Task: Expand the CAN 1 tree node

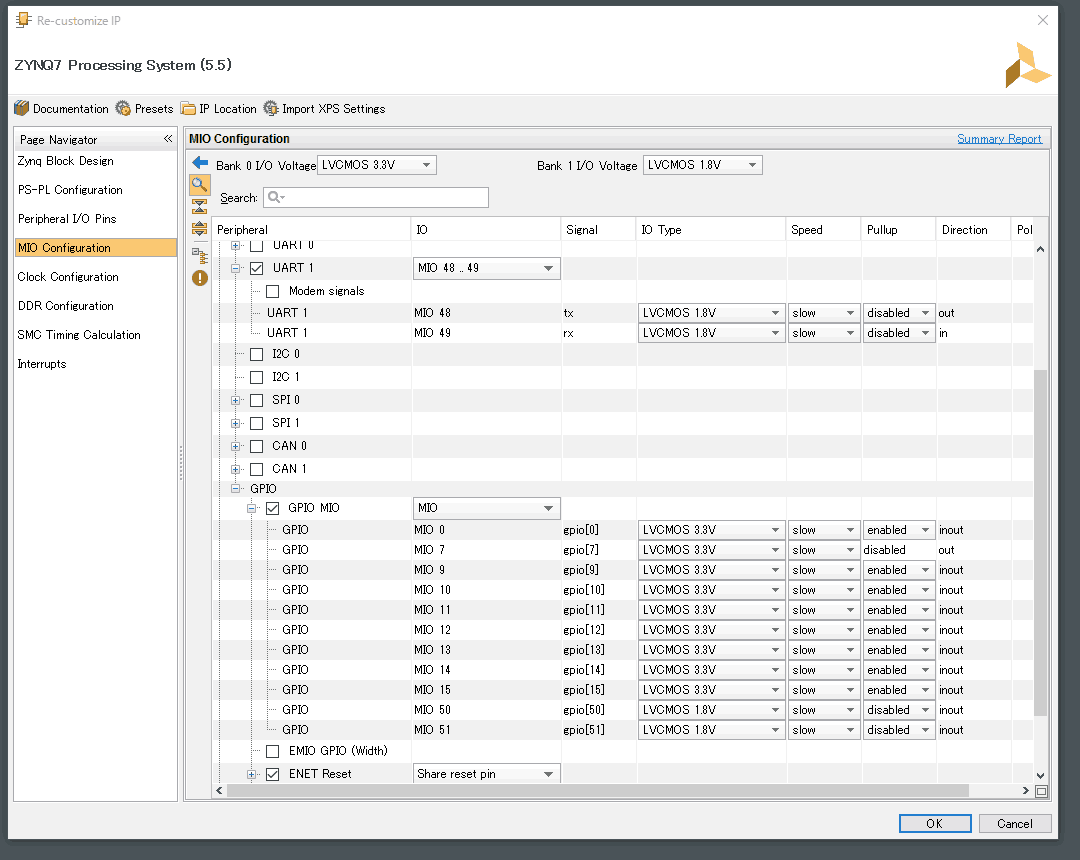Action: (236, 470)
